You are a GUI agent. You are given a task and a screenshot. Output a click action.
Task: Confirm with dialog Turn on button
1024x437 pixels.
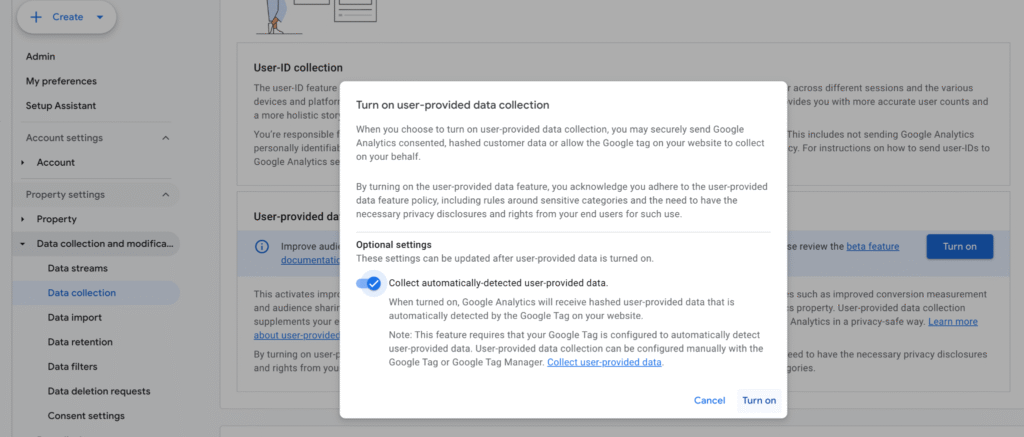pos(758,400)
